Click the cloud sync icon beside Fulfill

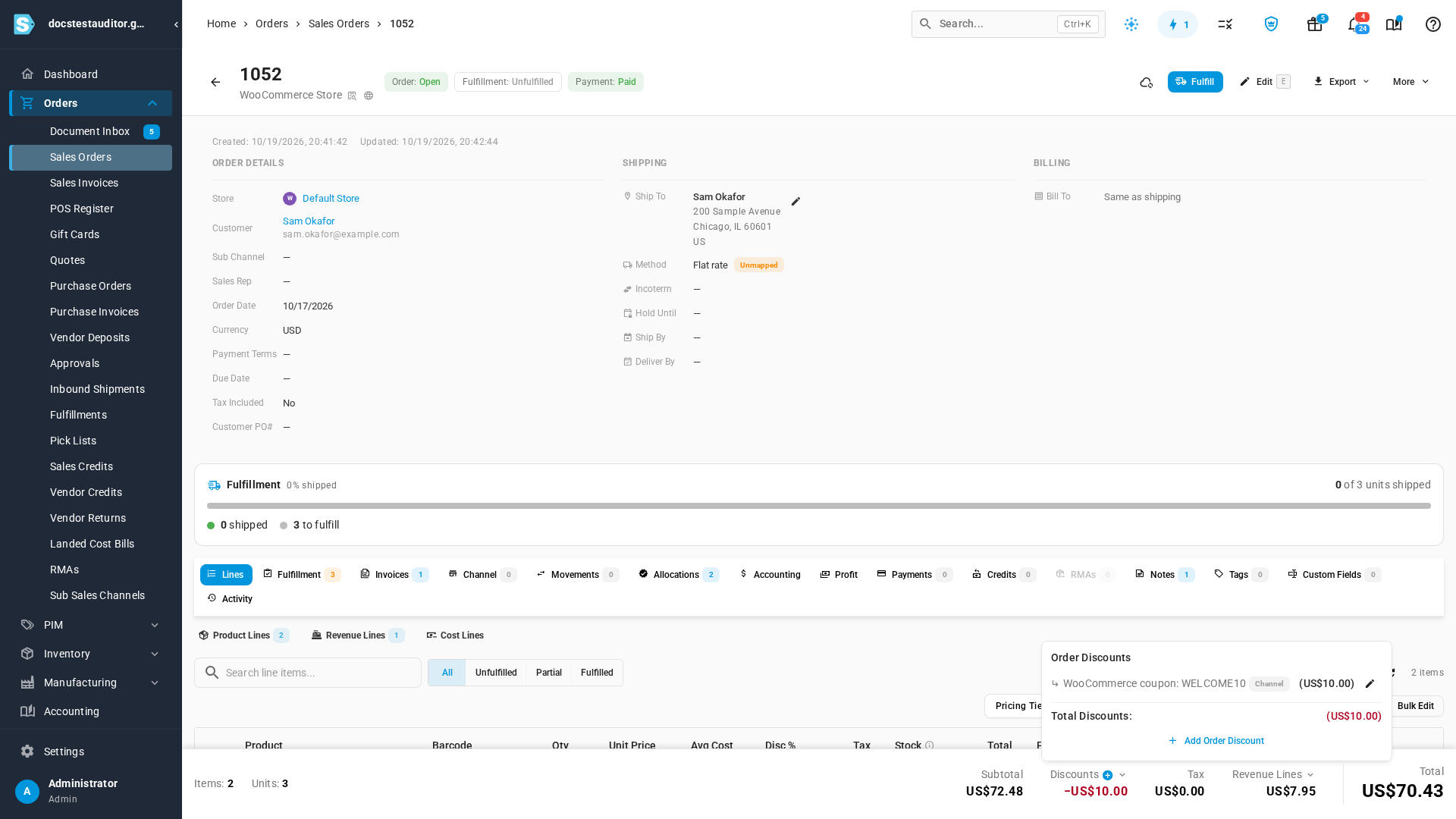[1146, 82]
